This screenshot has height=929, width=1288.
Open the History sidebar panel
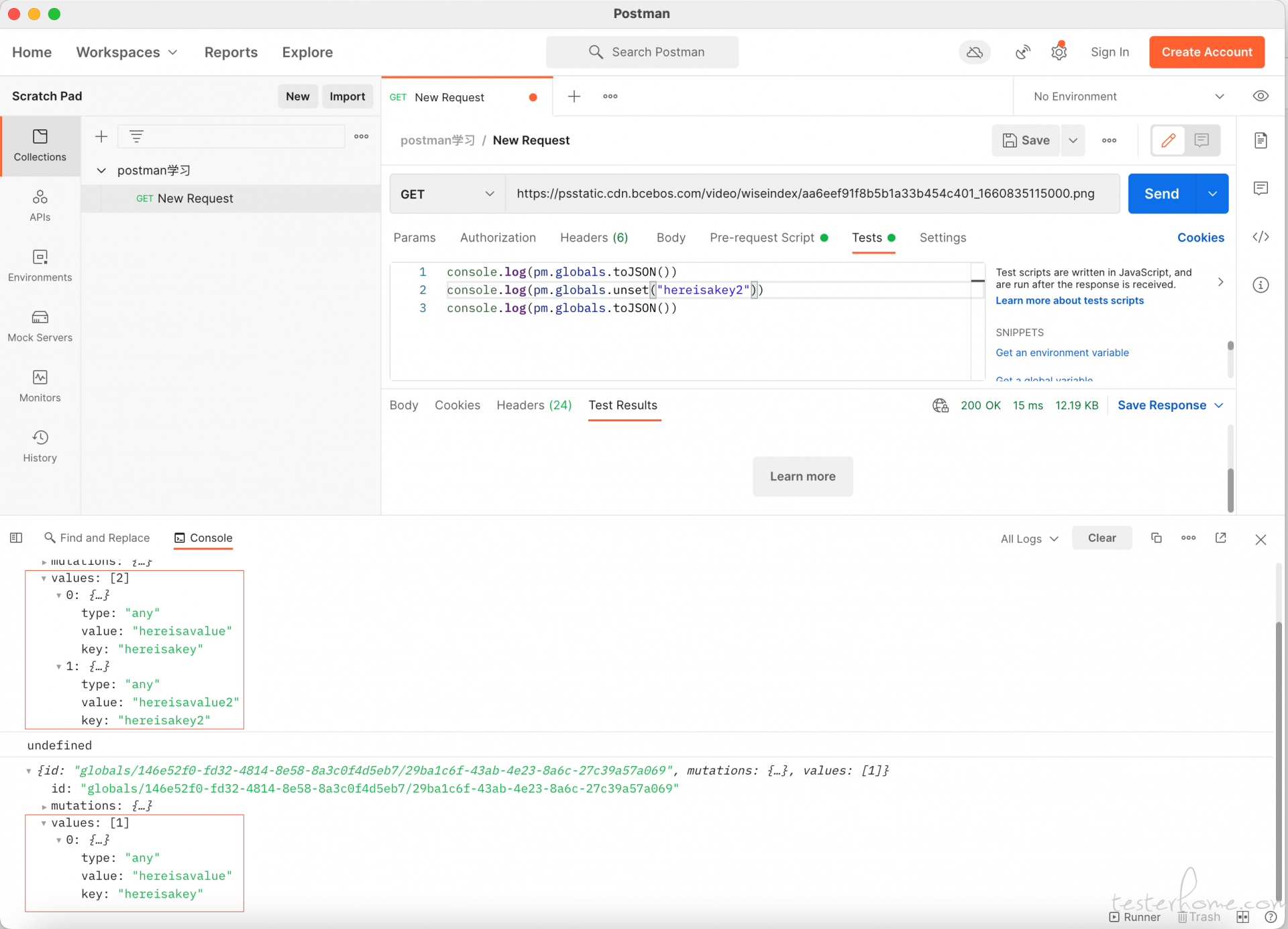click(40, 447)
